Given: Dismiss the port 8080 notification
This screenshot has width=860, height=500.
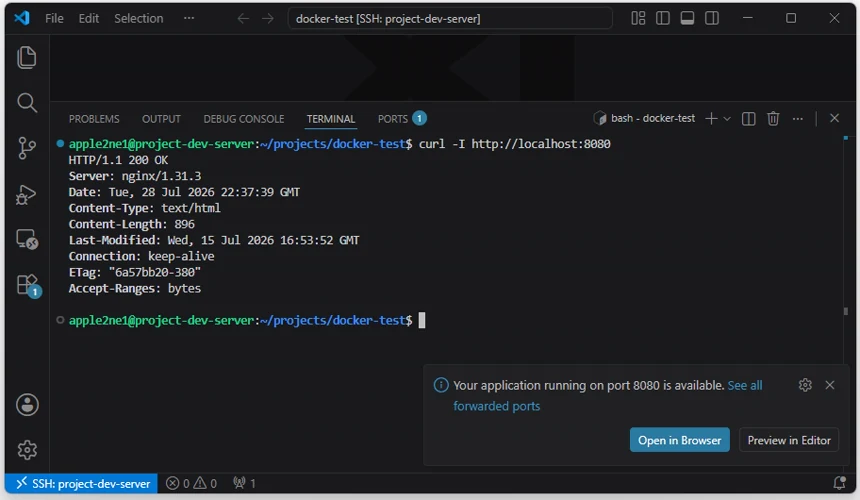Looking at the screenshot, I should (830, 385).
